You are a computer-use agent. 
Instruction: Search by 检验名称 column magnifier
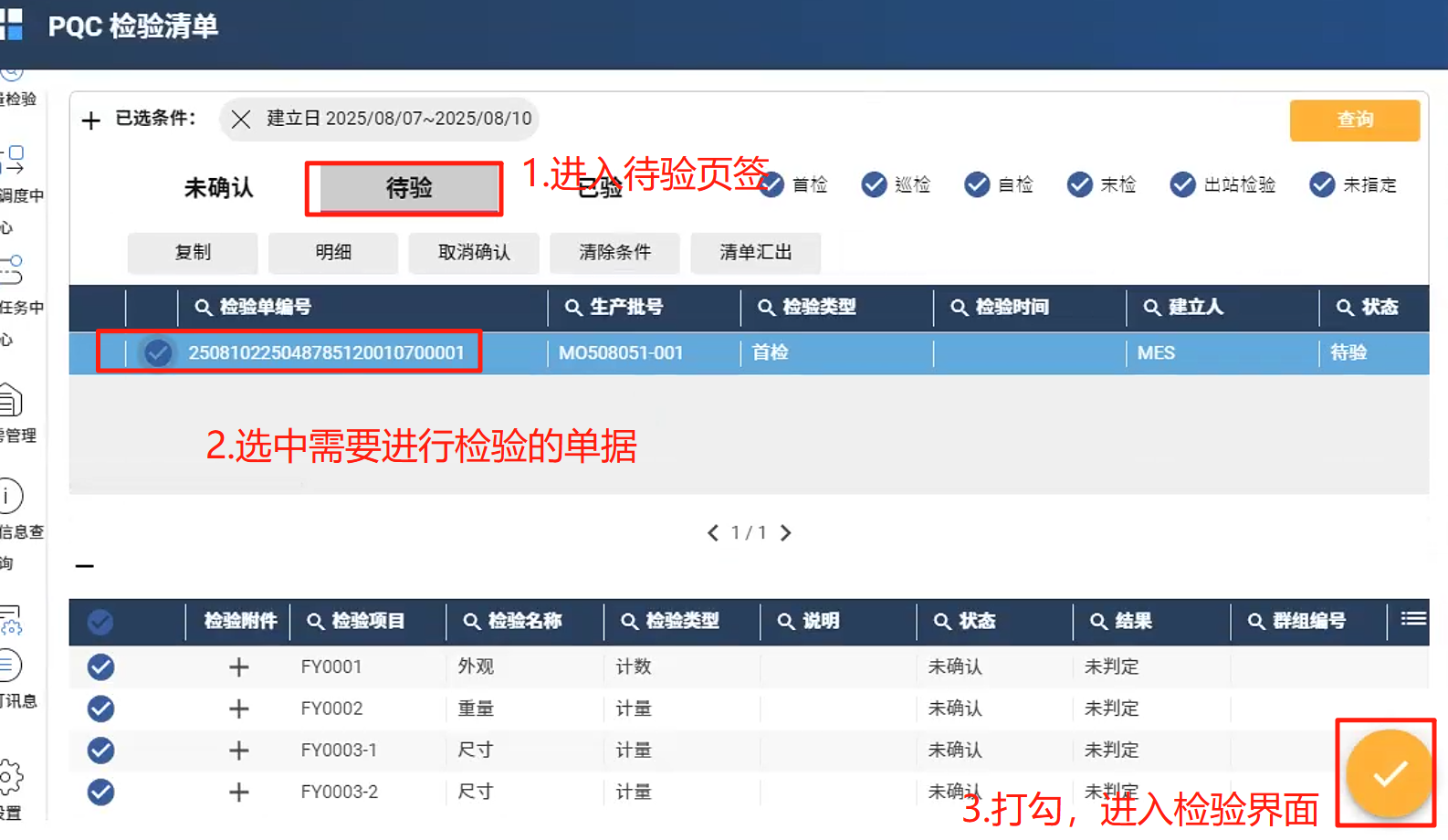[472, 622]
